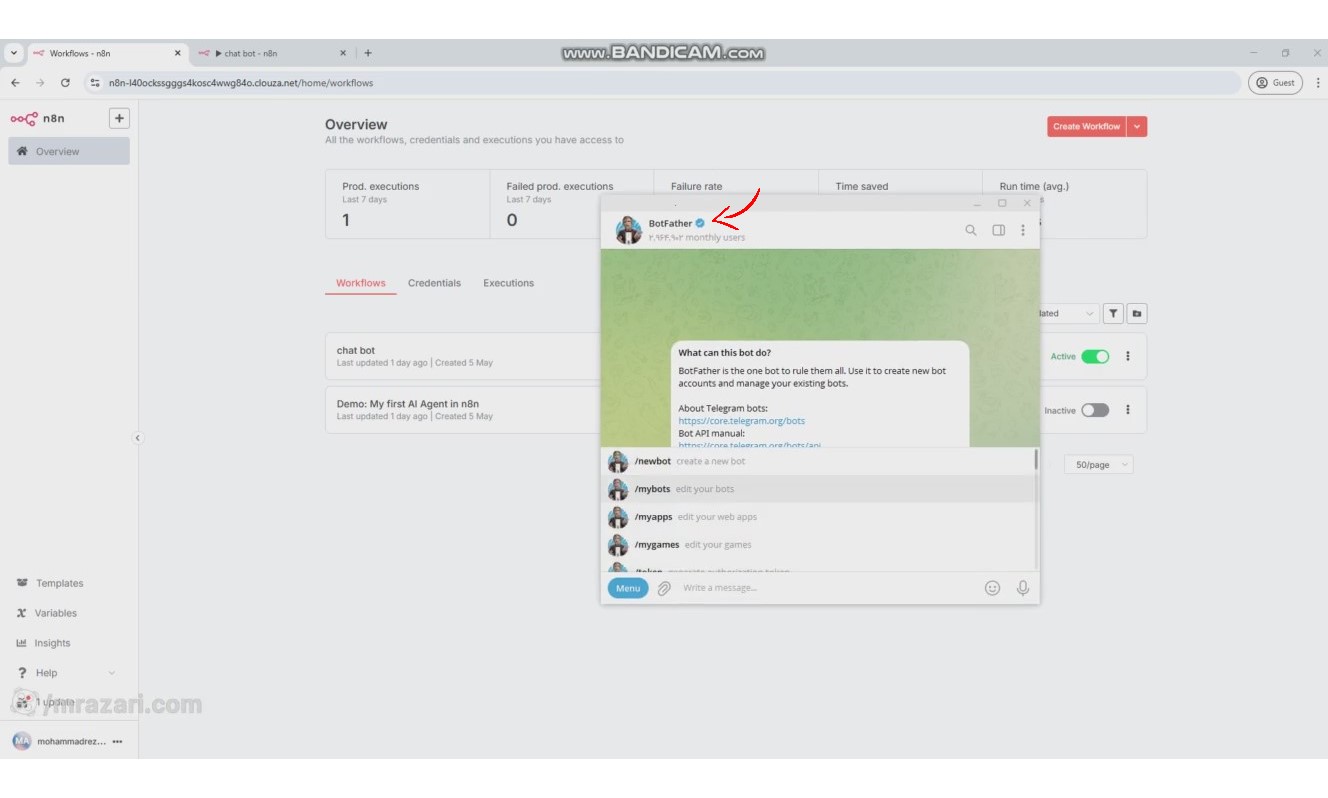Switch to the Credentials tab
The height and width of the screenshot is (798, 1328).
(x=434, y=283)
